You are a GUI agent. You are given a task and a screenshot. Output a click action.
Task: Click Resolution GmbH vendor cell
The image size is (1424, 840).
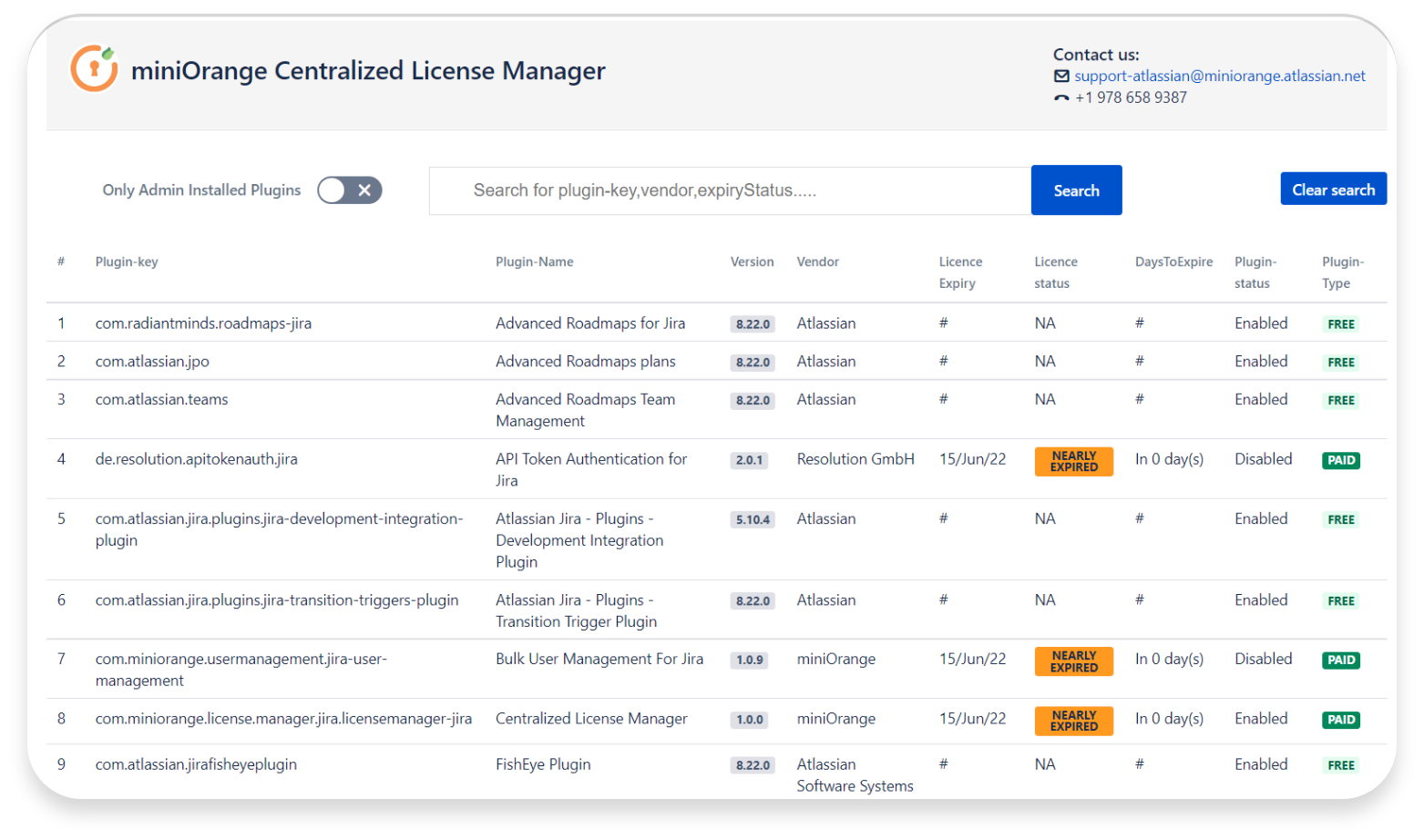click(855, 459)
